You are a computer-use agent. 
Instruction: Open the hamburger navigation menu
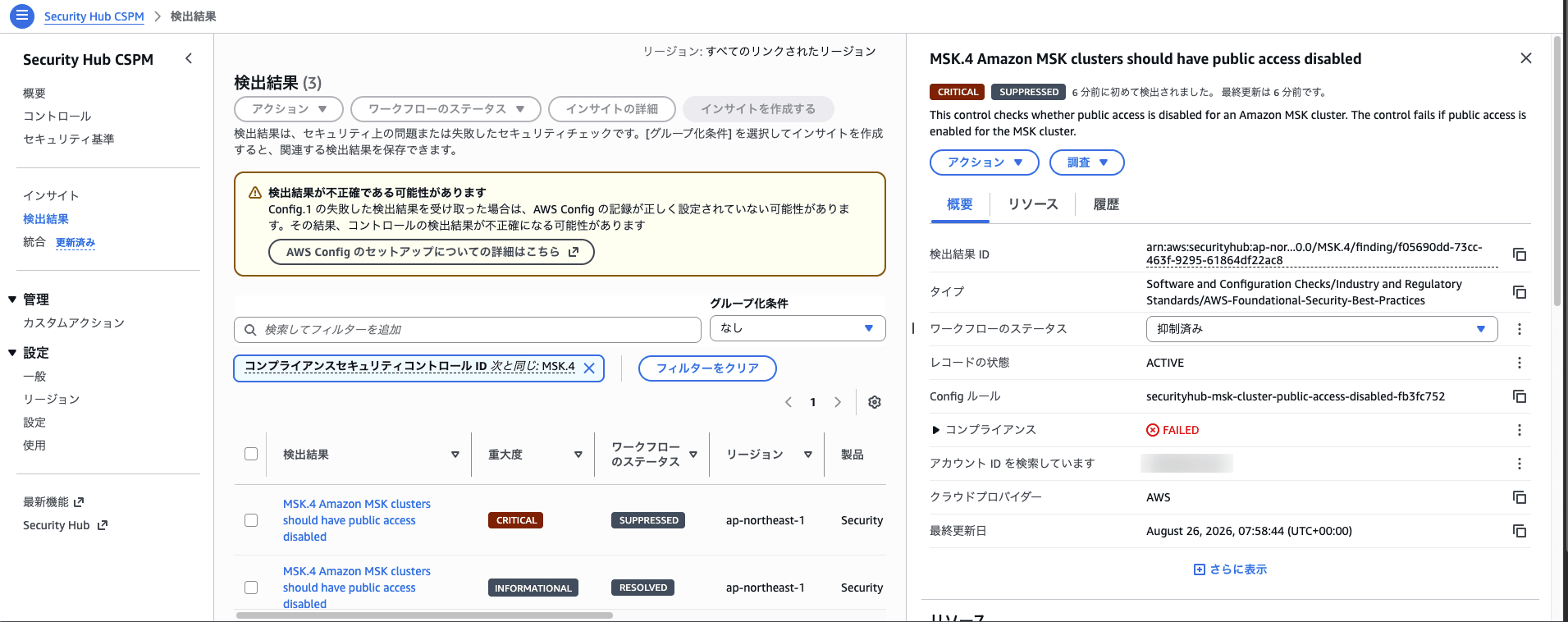[x=21, y=15]
